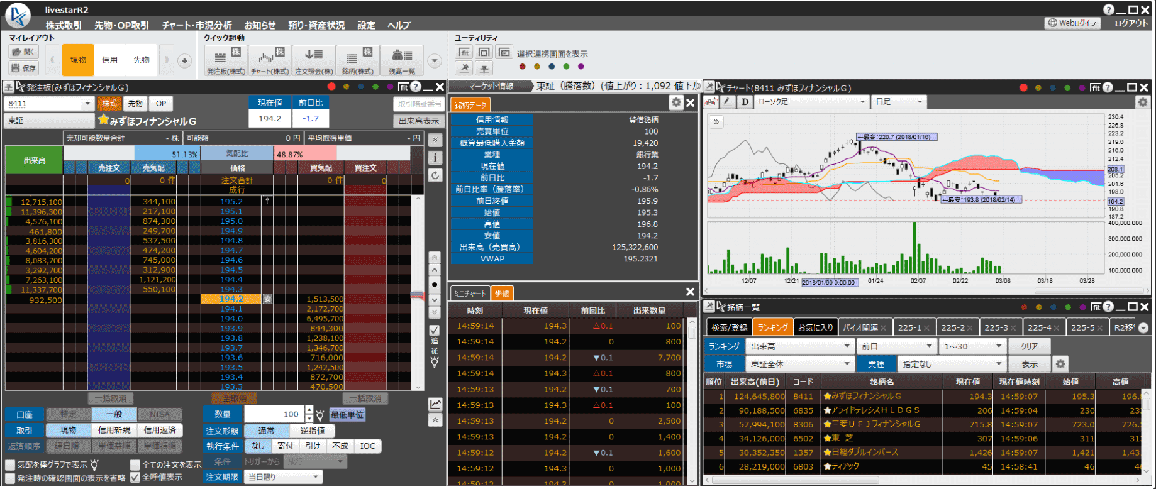Click the highlighted 194.2 price row in order board
The image size is (1156, 489).
click(x=231, y=299)
